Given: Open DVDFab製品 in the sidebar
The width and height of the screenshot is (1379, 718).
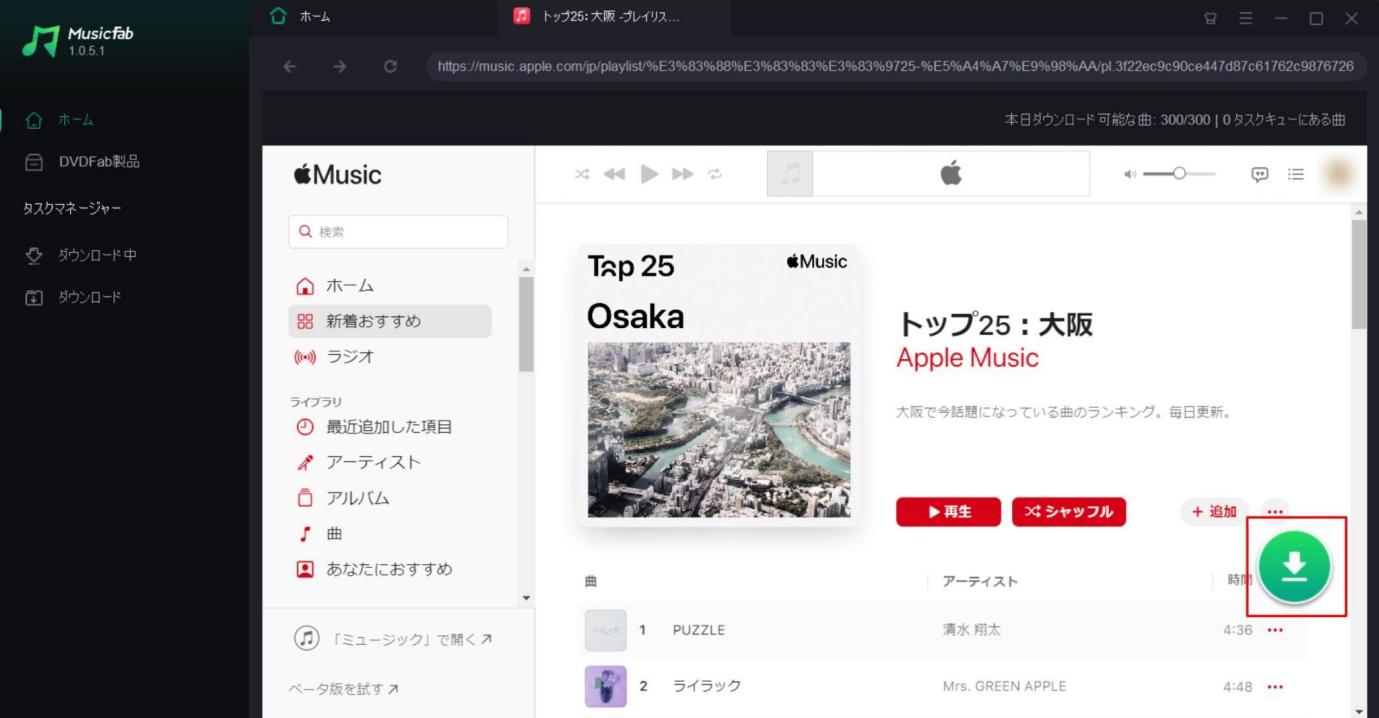Looking at the screenshot, I should 82,162.
